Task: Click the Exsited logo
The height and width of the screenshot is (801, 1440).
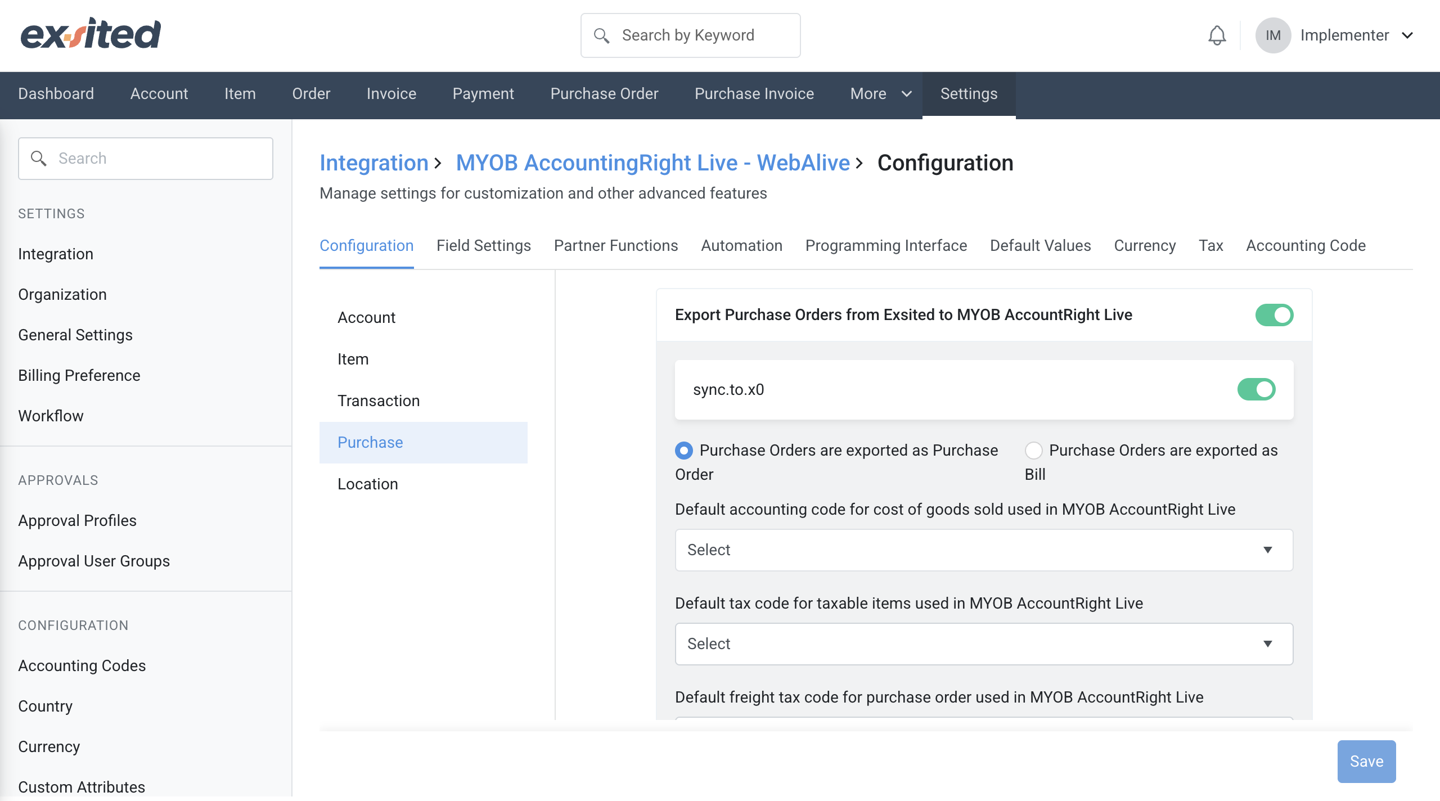Action: 91,34
